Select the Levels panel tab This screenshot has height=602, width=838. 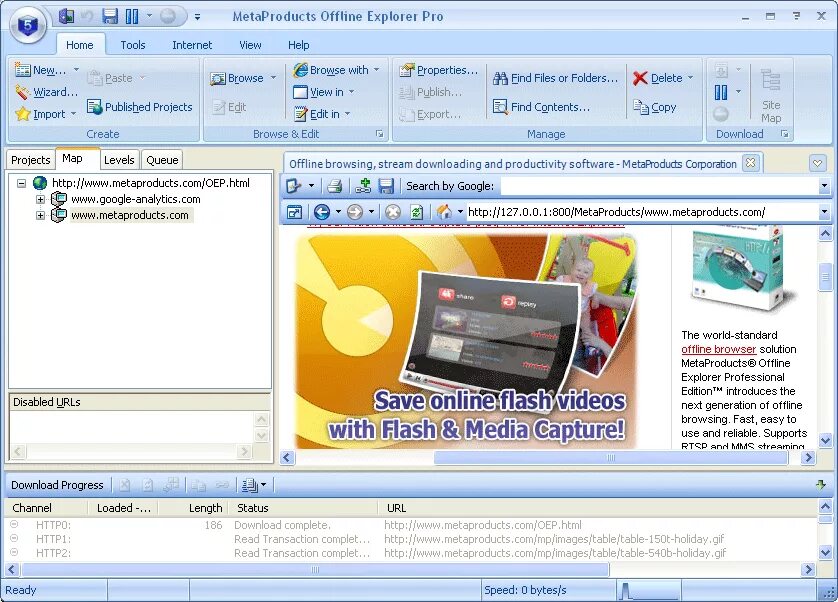(x=119, y=160)
